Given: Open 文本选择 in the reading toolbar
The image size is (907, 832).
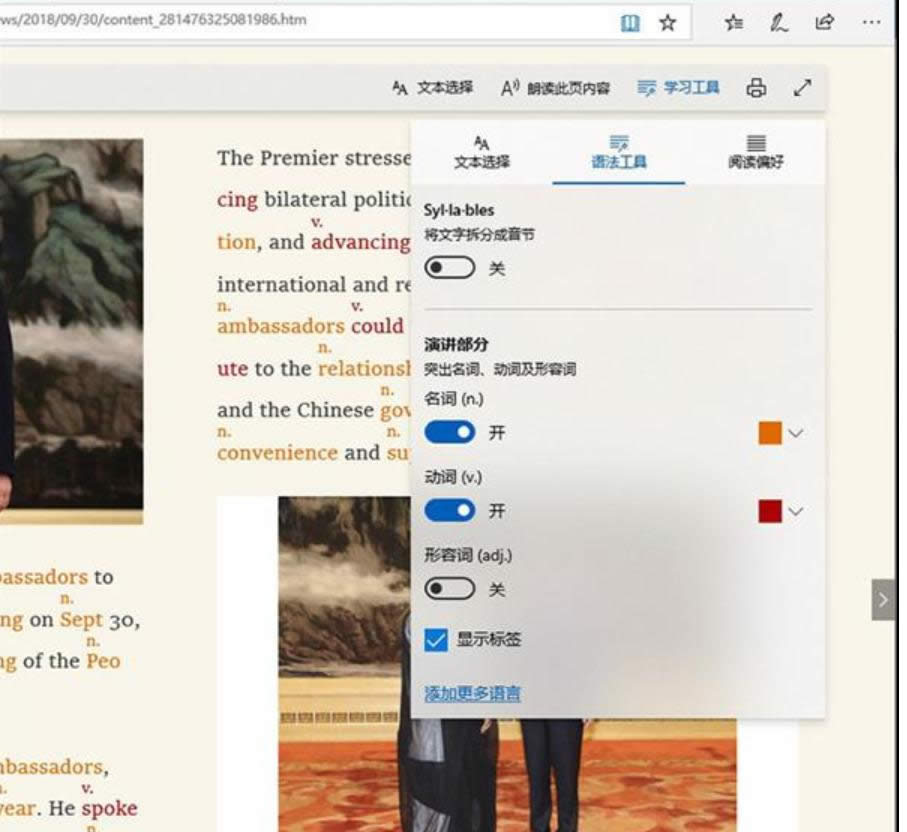Looking at the screenshot, I should point(433,88).
